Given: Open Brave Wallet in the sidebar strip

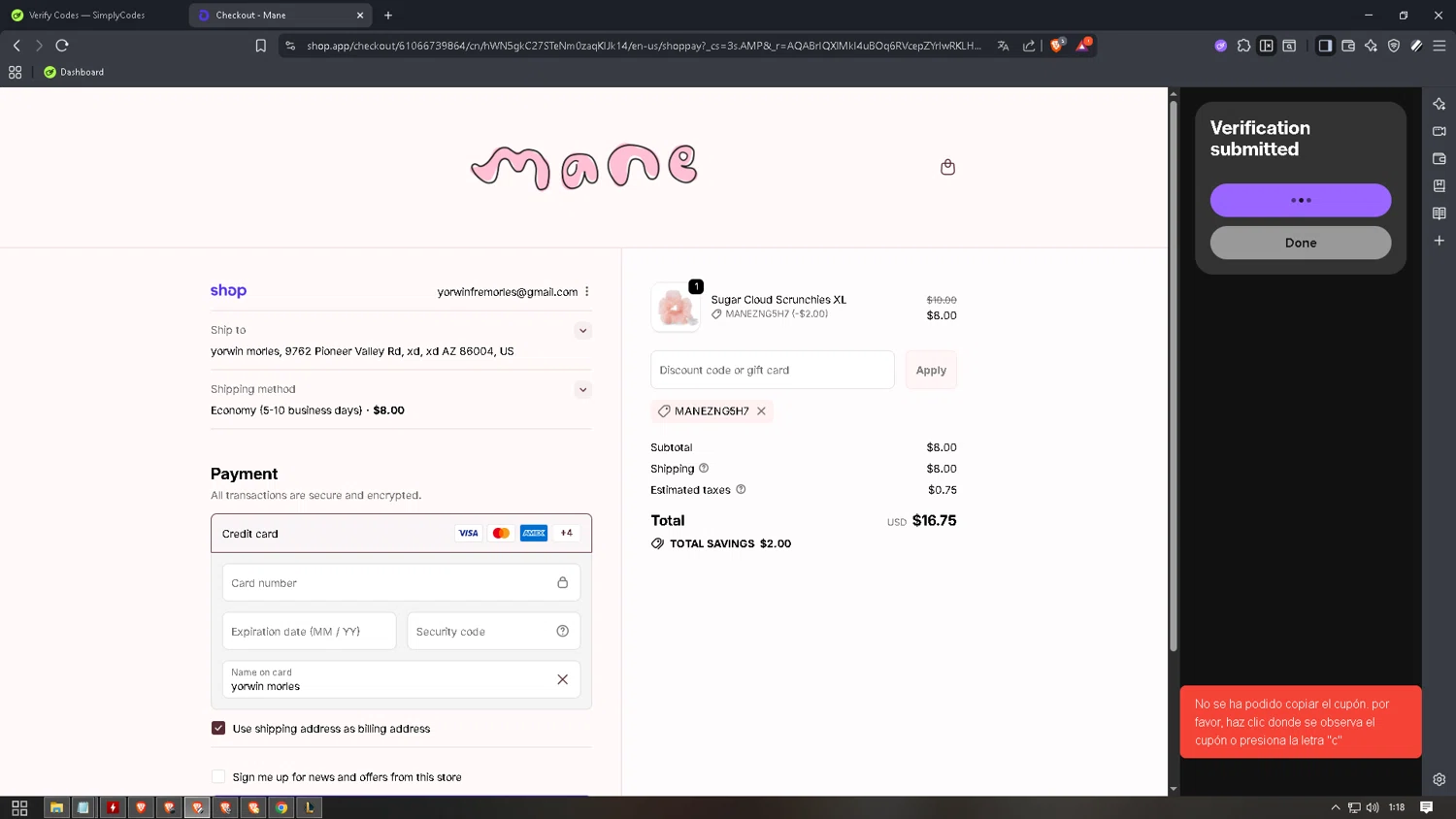Looking at the screenshot, I should pyautogui.click(x=1439, y=158).
